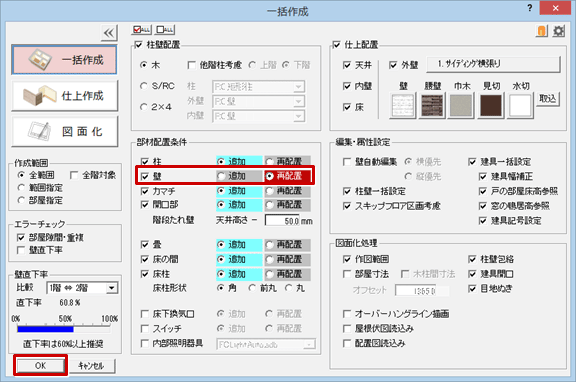Click the help question mark in the title bar
Viewport: 576px width, 382px height.
pos(529,8)
